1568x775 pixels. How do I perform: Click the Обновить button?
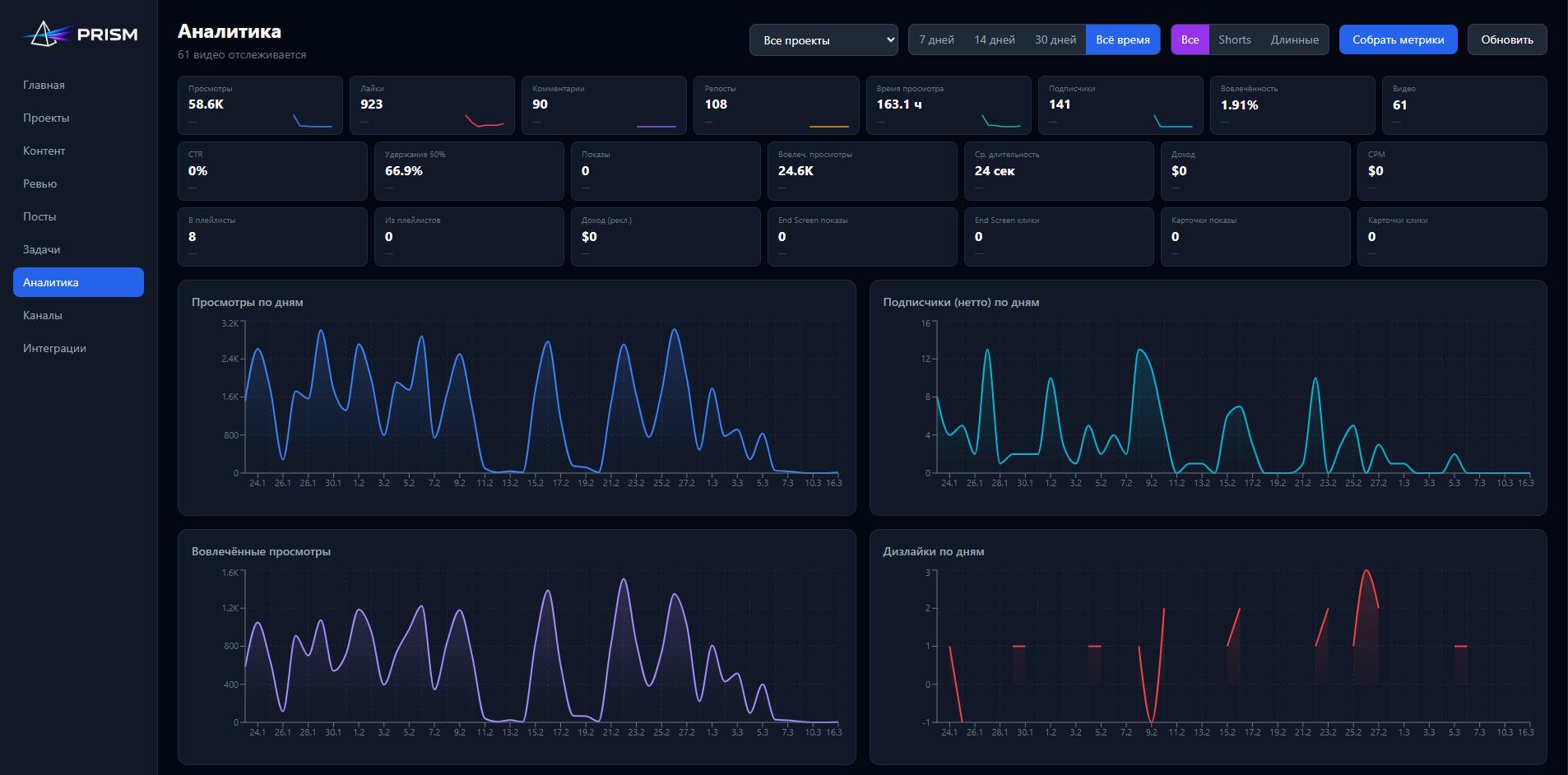[x=1507, y=39]
